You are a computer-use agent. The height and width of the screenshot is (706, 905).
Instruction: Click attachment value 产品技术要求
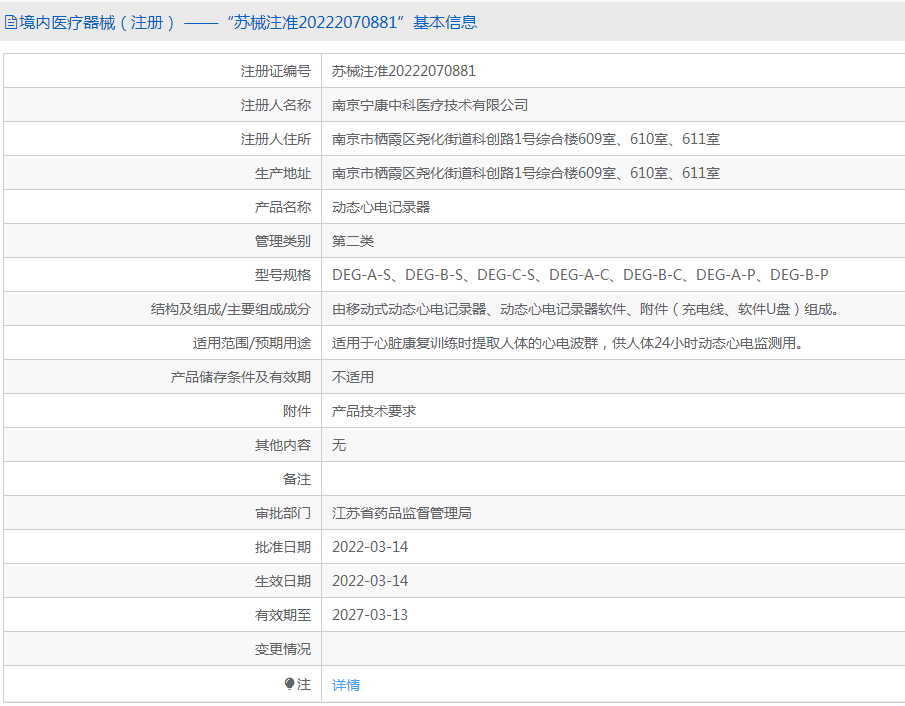point(374,412)
